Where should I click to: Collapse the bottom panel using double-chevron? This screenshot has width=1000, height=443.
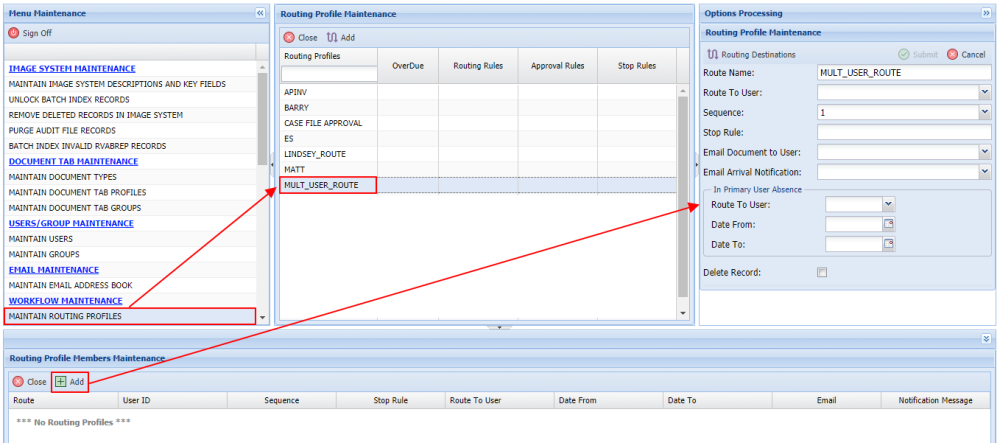[x=987, y=338]
